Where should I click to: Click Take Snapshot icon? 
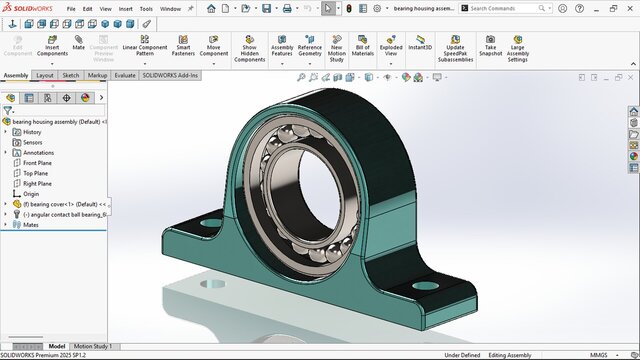click(x=491, y=46)
